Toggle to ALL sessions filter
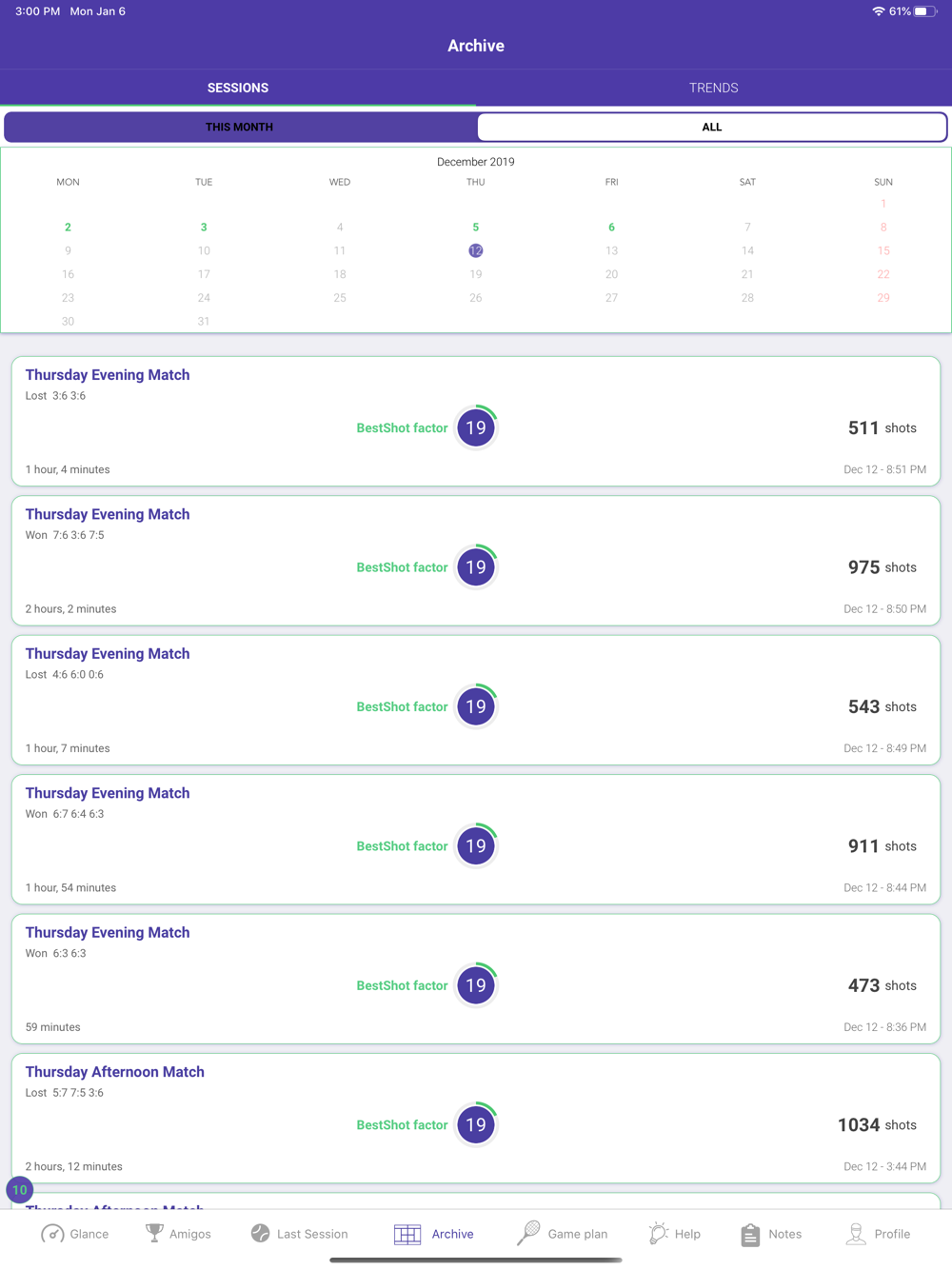Screen dimensions: 952x1270 712,127
